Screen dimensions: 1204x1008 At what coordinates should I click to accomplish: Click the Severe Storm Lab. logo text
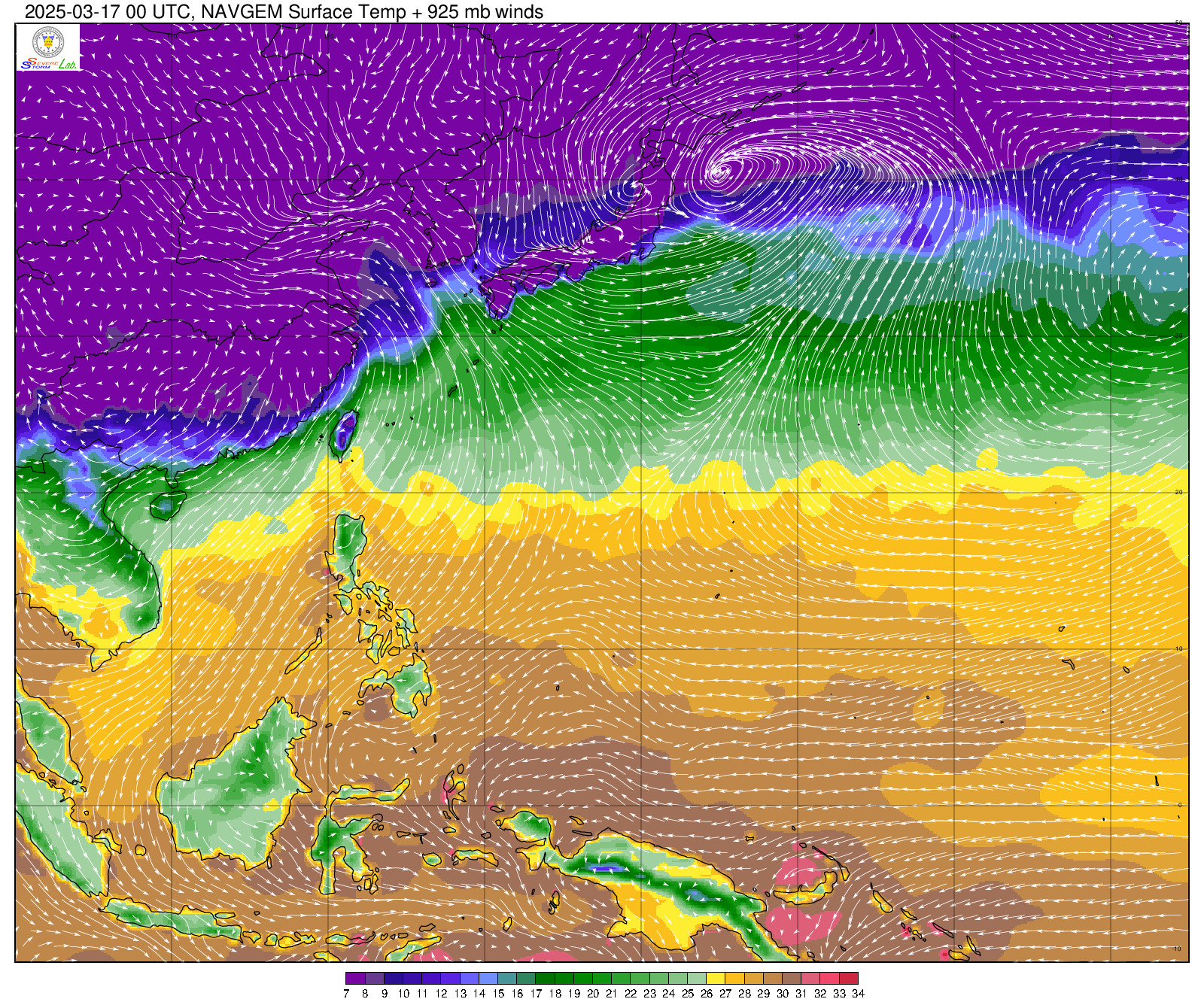pos(48,65)
